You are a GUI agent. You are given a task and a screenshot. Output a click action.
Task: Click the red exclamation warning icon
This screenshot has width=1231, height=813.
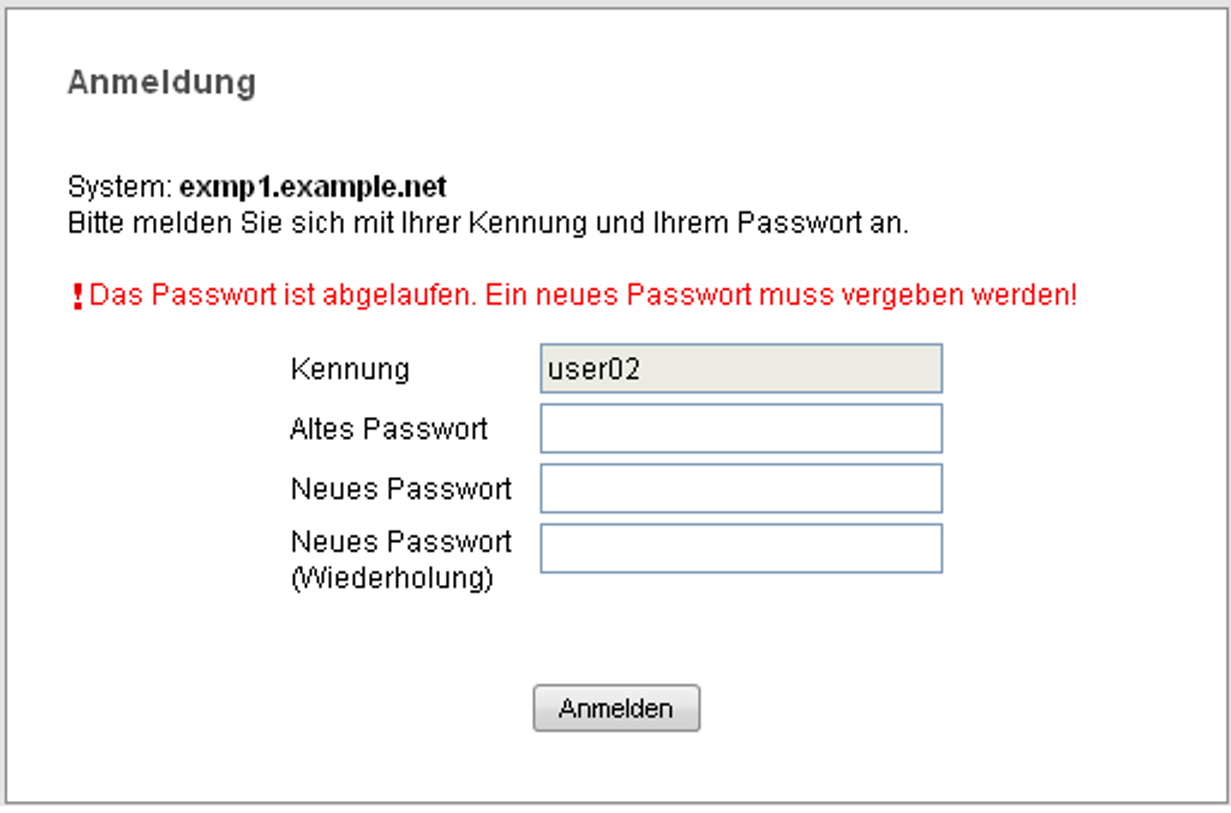tap(78, 297)
